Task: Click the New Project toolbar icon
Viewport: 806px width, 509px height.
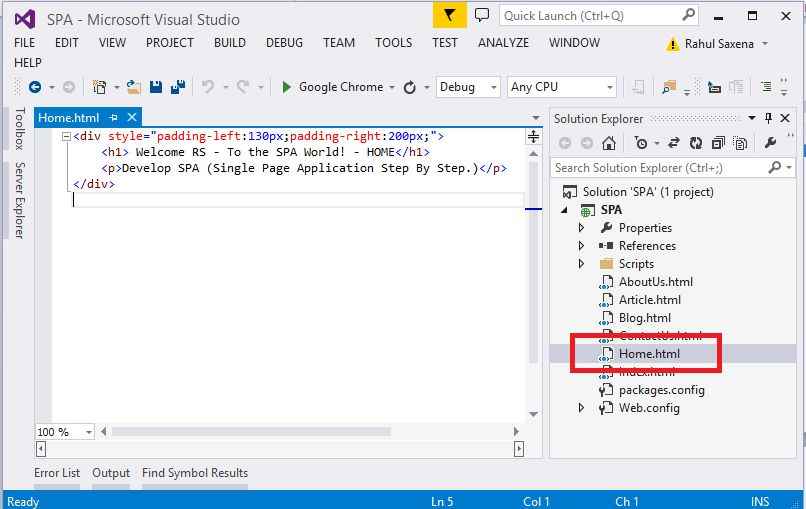Action: pos(99,87)
